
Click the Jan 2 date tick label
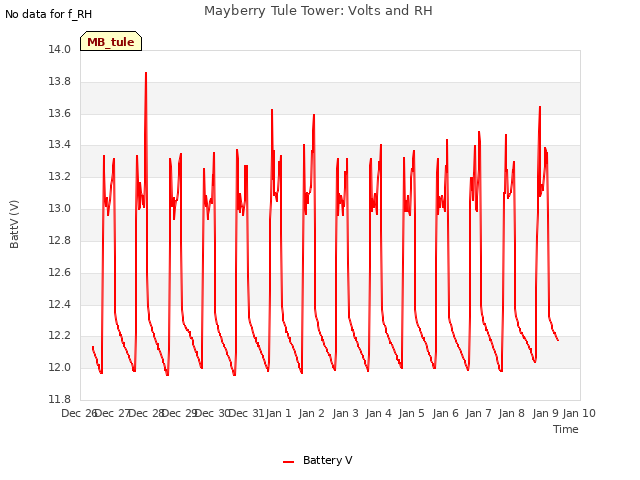pos(312,413)
